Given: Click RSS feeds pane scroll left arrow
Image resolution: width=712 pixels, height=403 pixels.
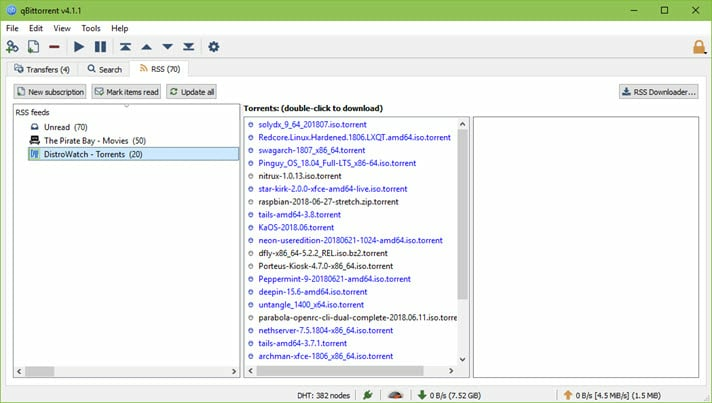Looking at the screenshot, I should [19, 371].
